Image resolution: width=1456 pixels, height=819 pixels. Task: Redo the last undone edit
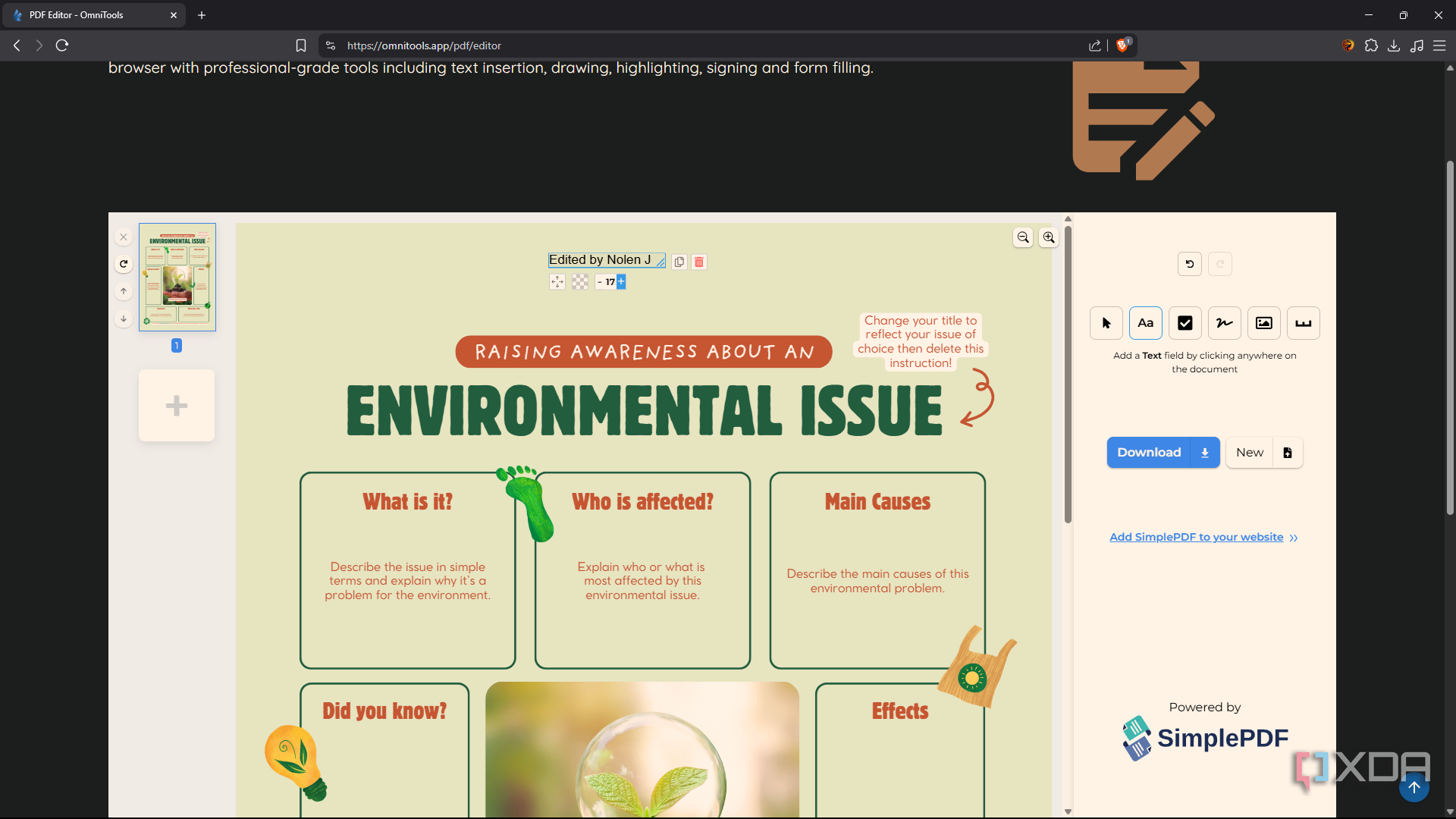coord(1219,264)
